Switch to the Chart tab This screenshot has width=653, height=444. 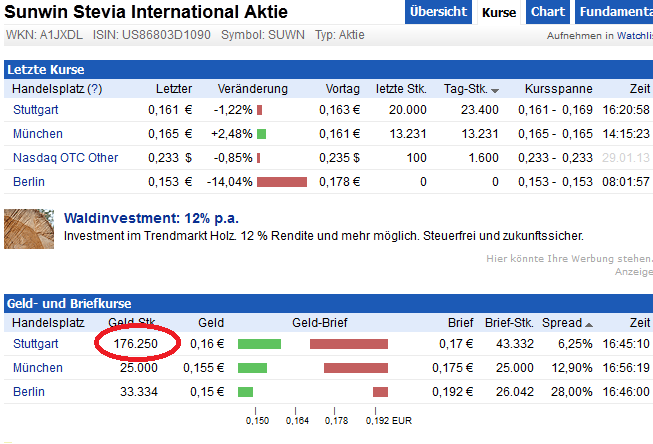tap(548, 12)
